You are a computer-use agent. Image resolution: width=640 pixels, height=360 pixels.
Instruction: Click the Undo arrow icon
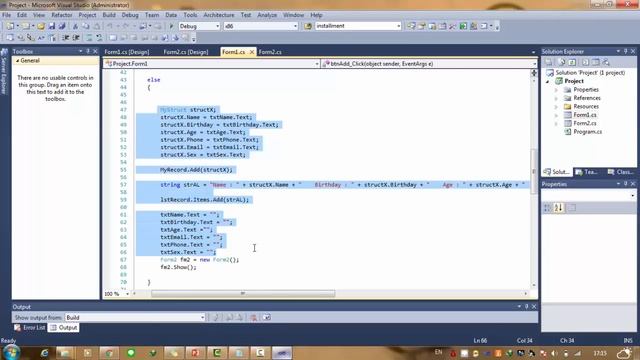(x=110, y=26)
